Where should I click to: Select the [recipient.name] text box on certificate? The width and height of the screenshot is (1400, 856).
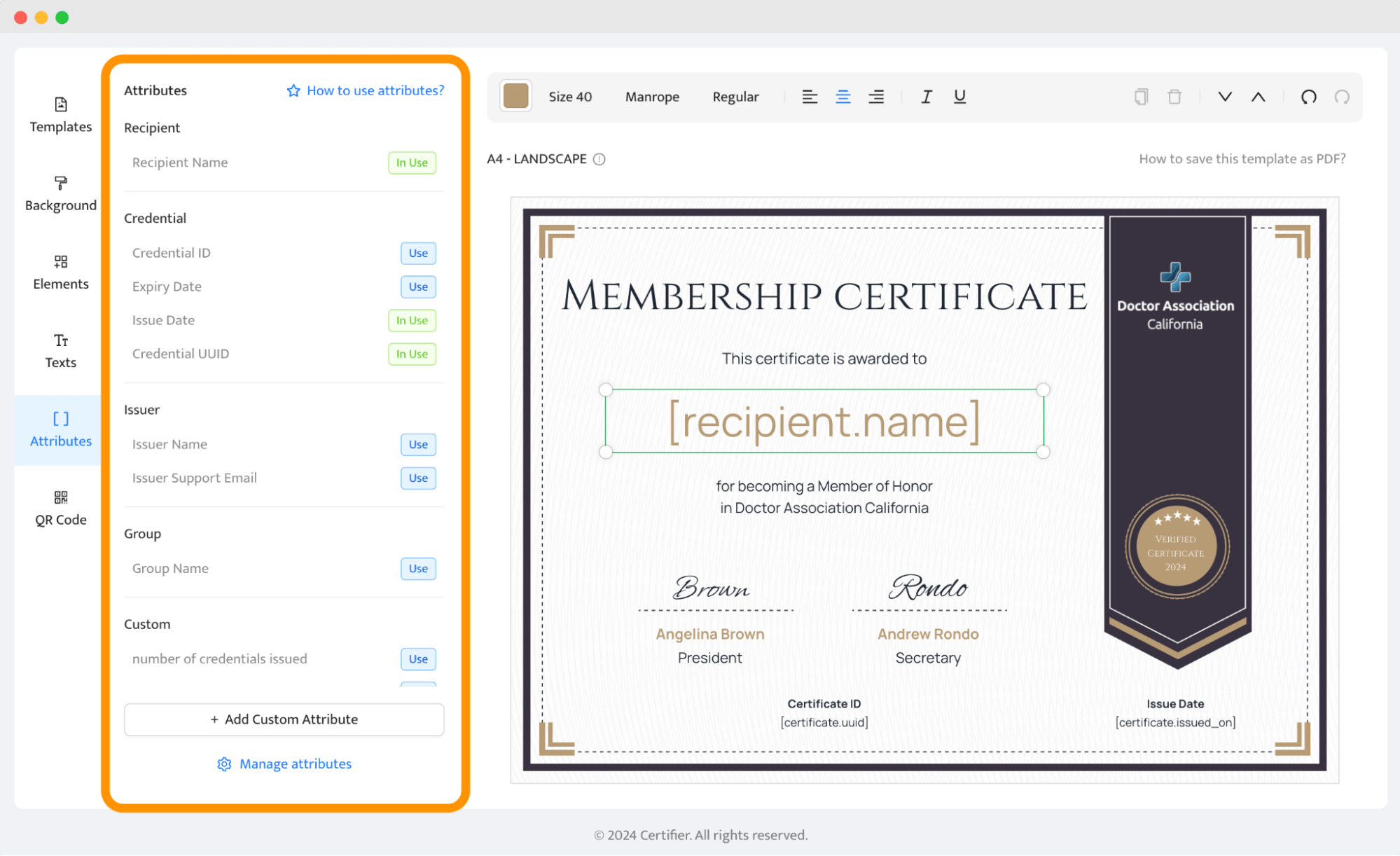[x=824, y=421]
